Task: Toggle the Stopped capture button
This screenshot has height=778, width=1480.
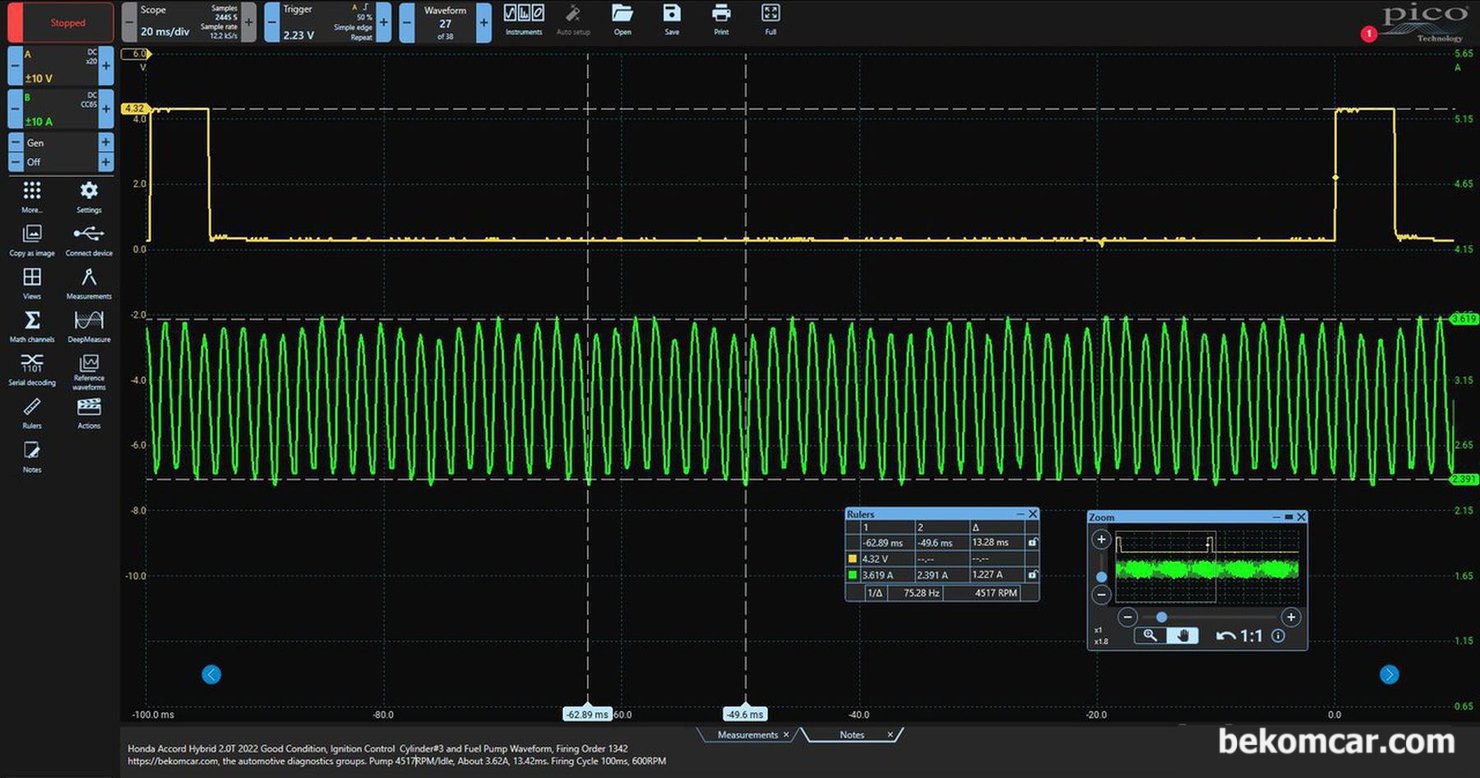Action: click(x=61, y=22)
